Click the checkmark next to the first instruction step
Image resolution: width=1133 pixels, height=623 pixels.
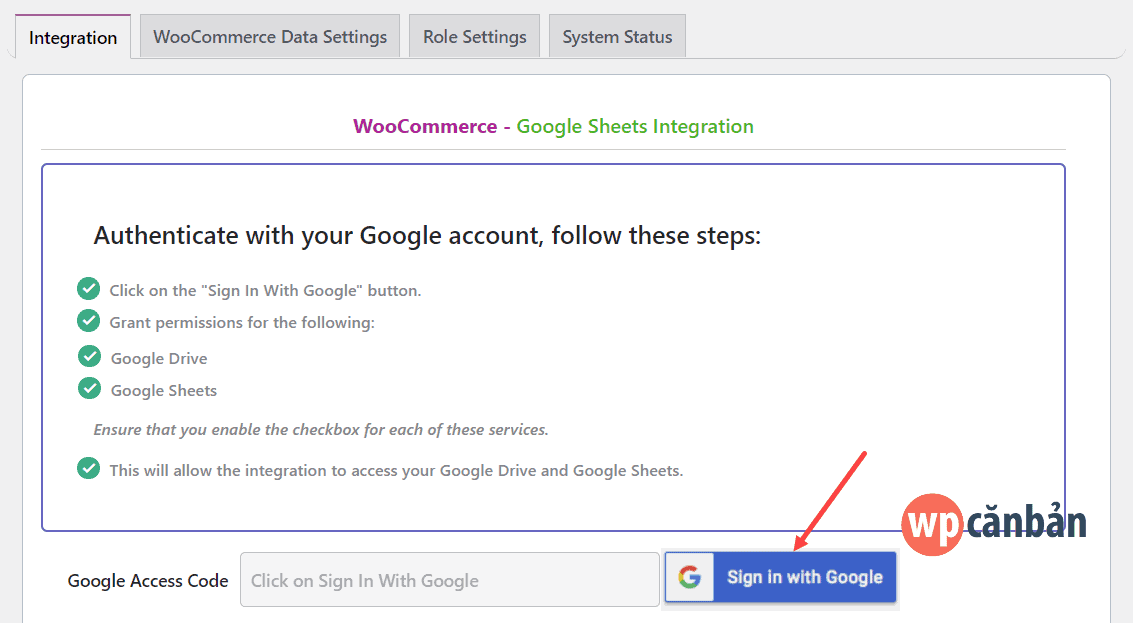88,288
